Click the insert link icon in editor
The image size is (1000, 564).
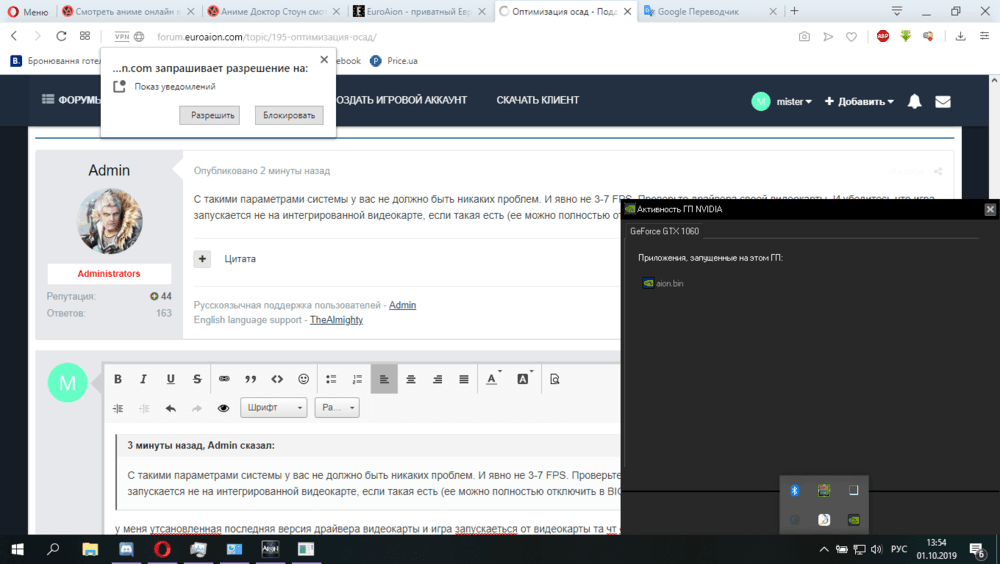pos(224,379)
